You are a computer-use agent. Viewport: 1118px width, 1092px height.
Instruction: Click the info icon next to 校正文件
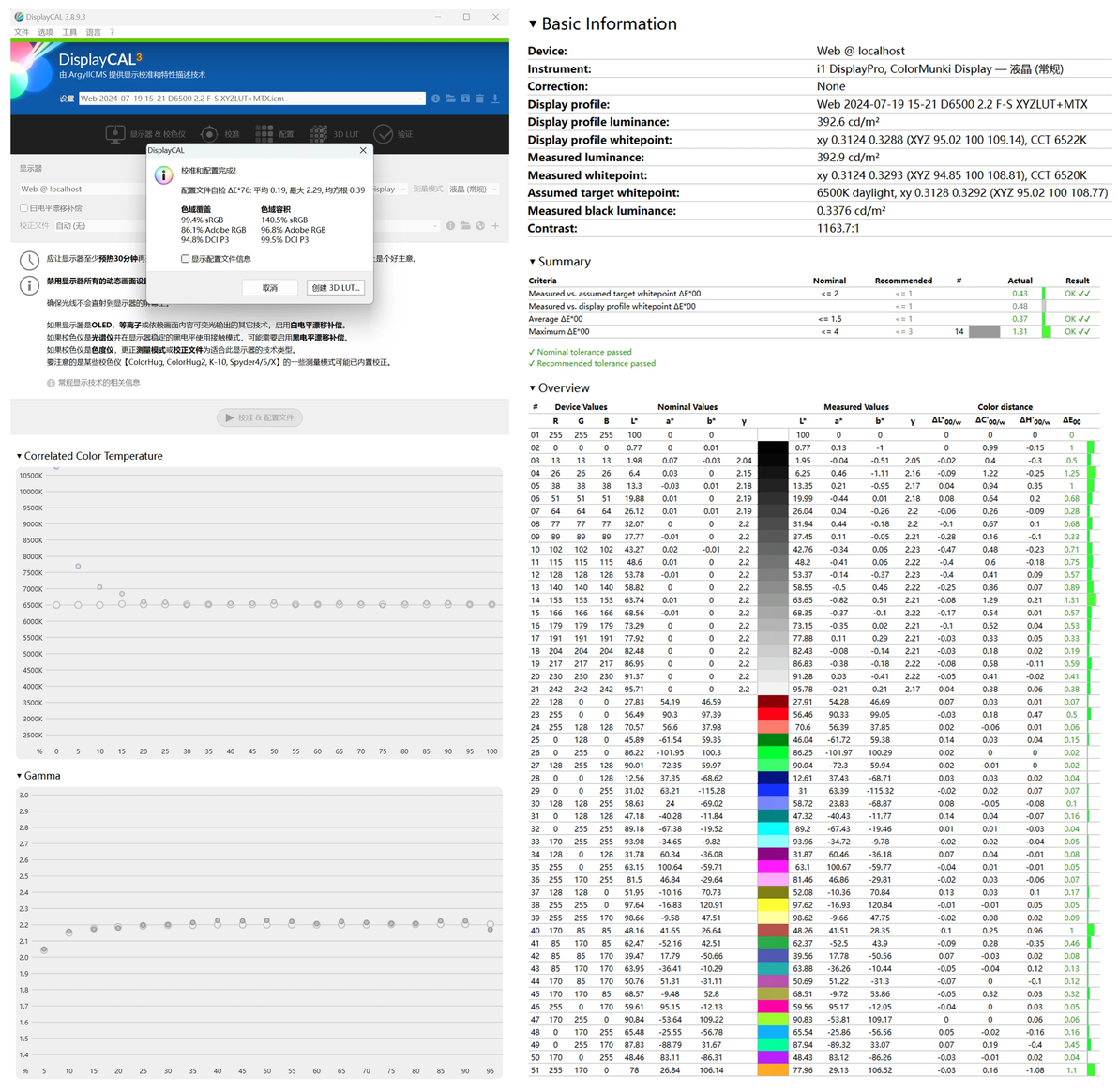[x=450, y=225]
